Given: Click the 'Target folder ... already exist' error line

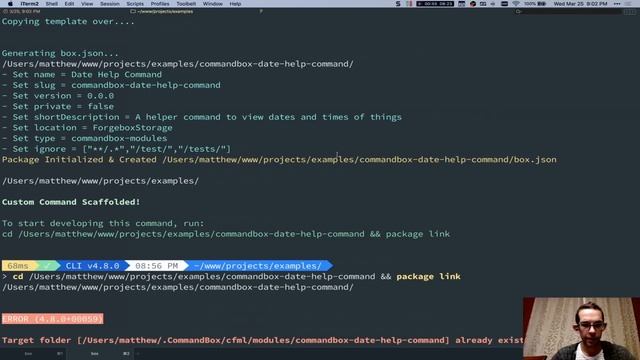Looking at the screenshot, I should (262, 340).
